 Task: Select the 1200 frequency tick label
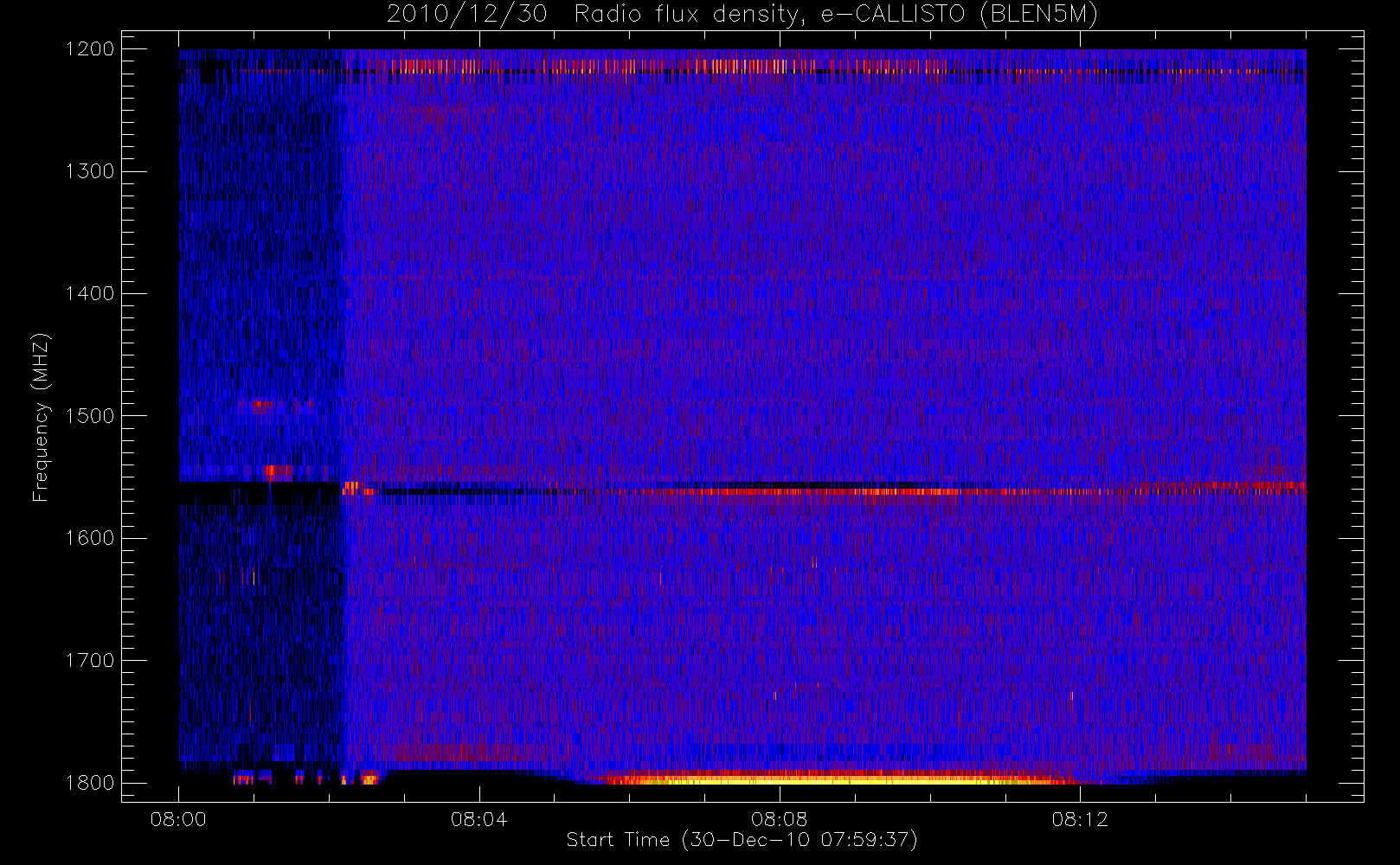pyautogui.click(x=91, y=49)
